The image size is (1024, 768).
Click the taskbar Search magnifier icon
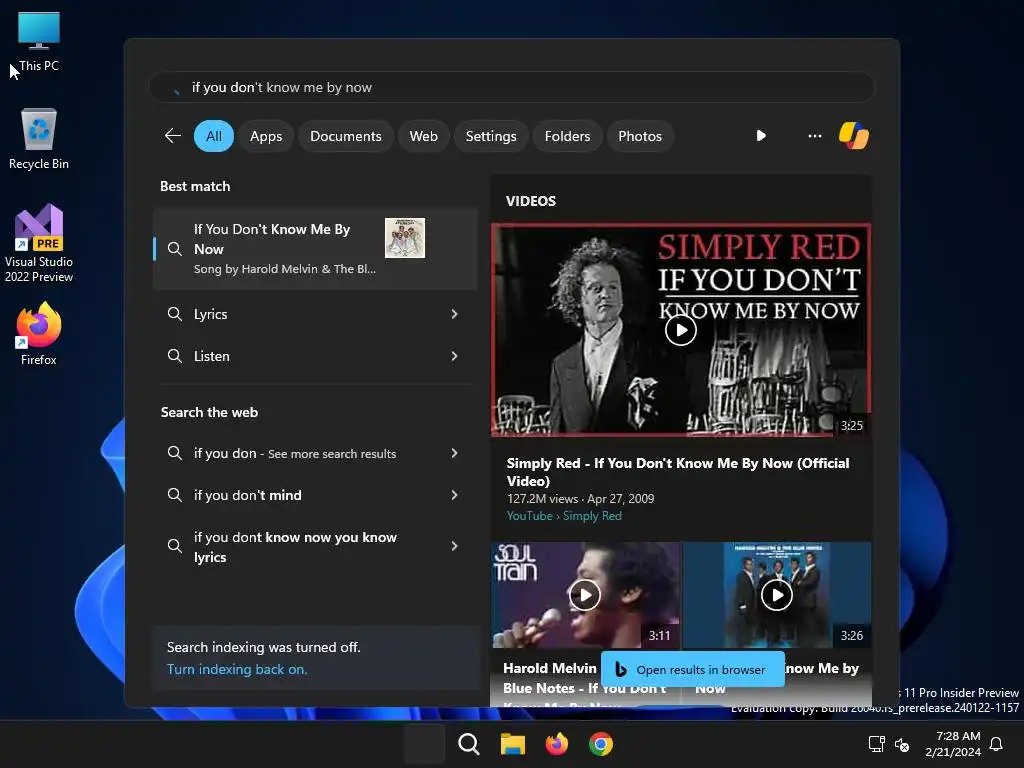point(468,744)
